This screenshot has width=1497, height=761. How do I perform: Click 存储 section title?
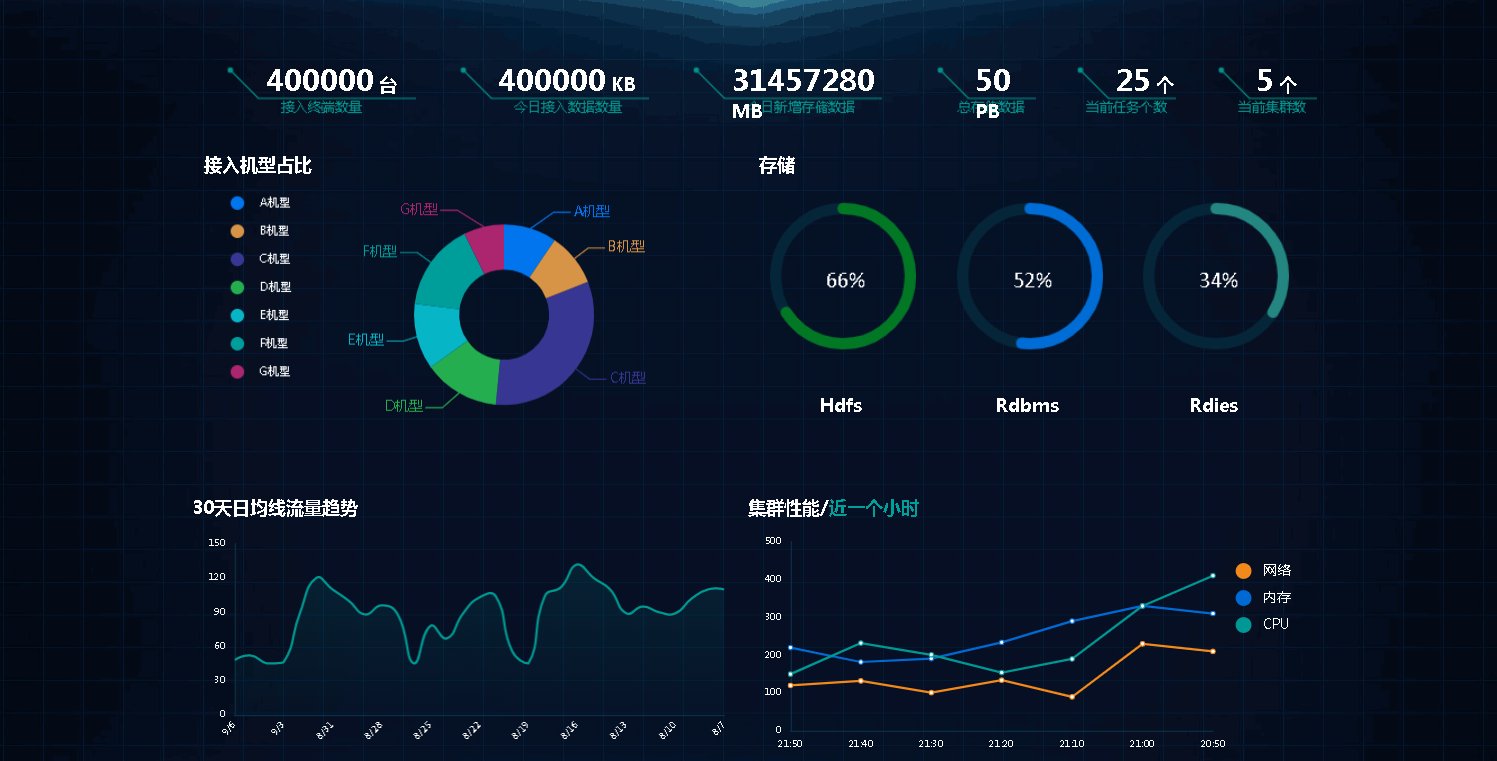click(x=777, y=166)
